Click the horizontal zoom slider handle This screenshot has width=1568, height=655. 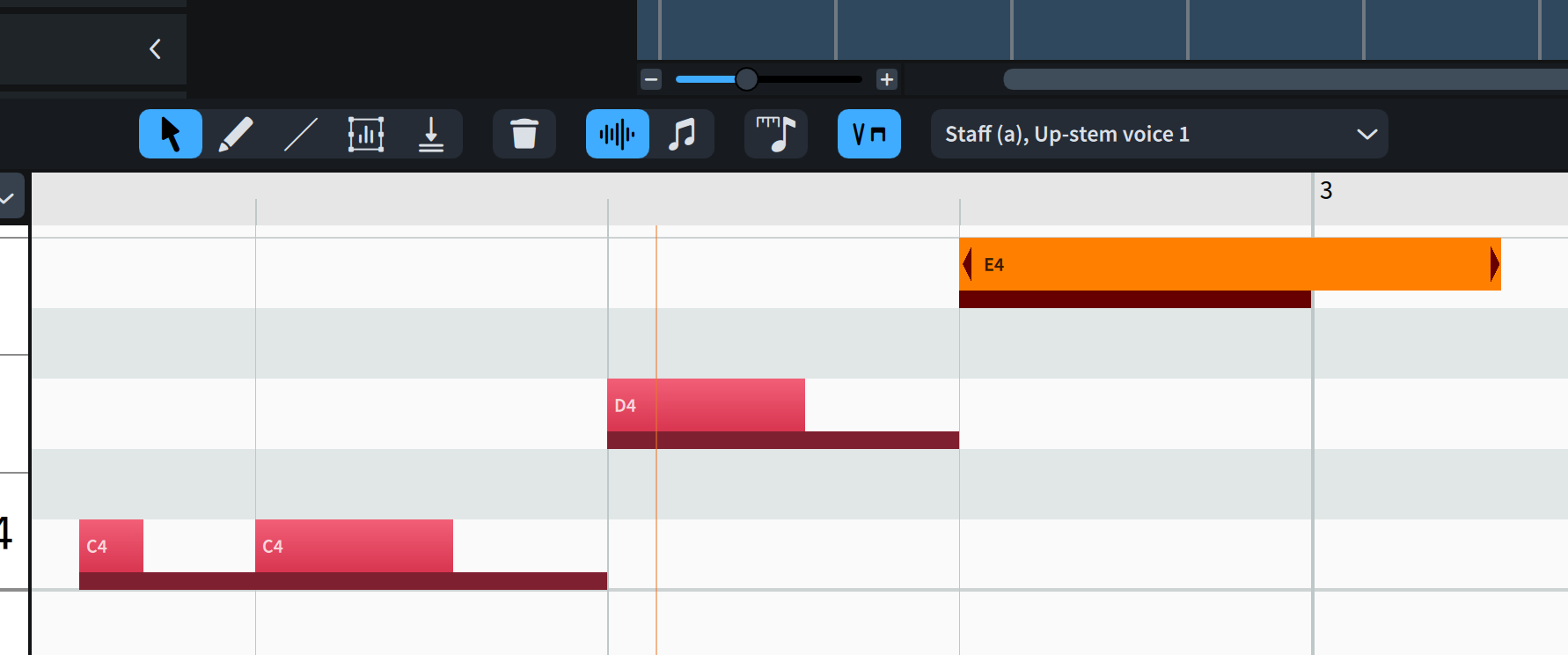[746, 80]
